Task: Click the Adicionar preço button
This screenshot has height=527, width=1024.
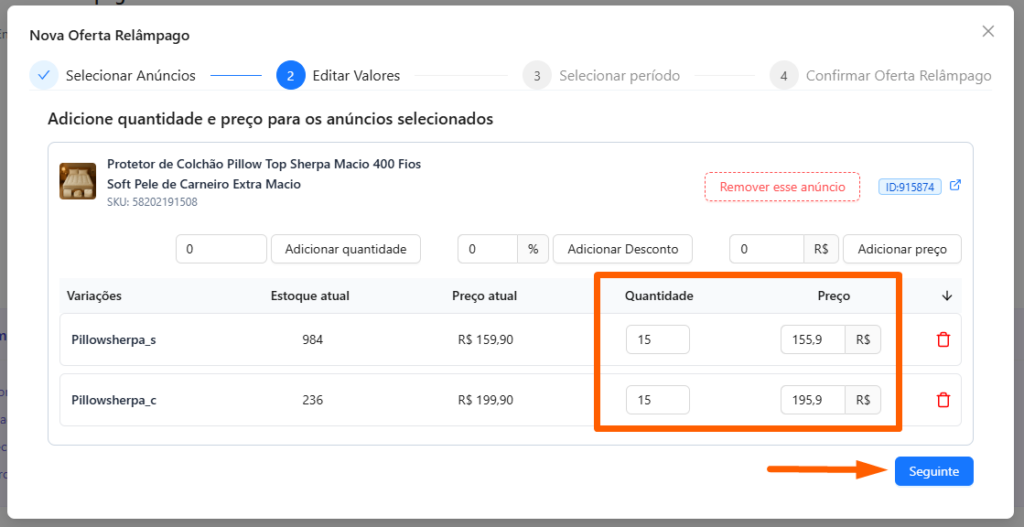Action: coord(901,249)
